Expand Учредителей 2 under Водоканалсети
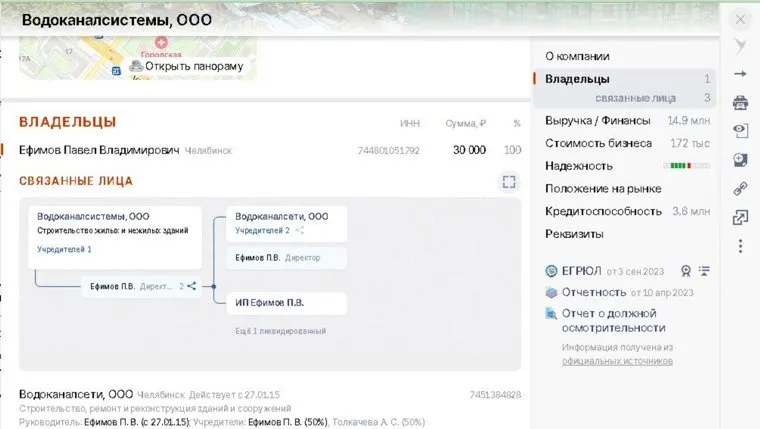 [262, 230]
